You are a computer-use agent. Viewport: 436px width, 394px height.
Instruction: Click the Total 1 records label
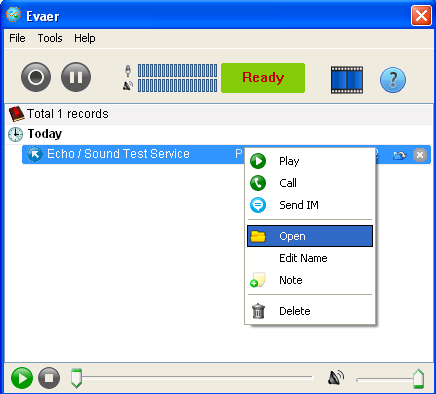68,114
